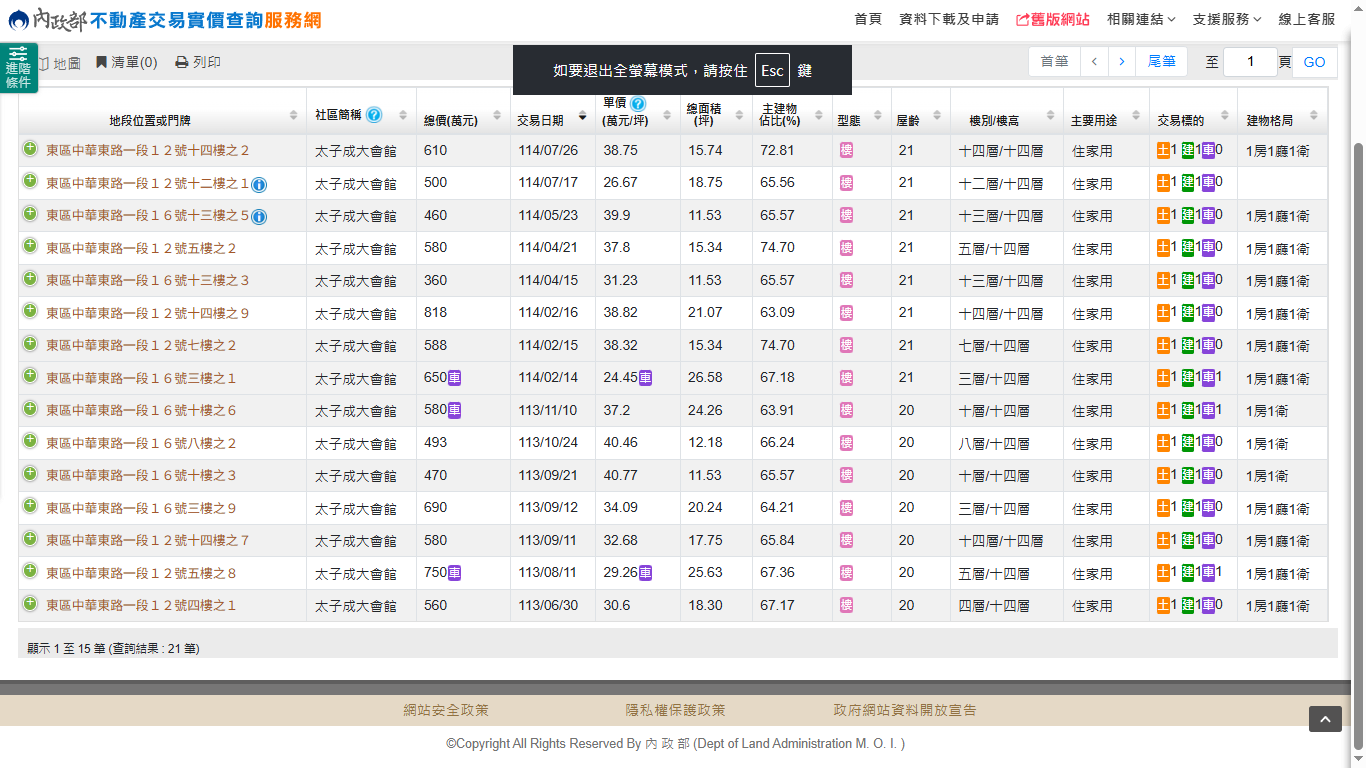Click the scroll-to-top arrow button
1366x768 pixels.
point(1325,719)
